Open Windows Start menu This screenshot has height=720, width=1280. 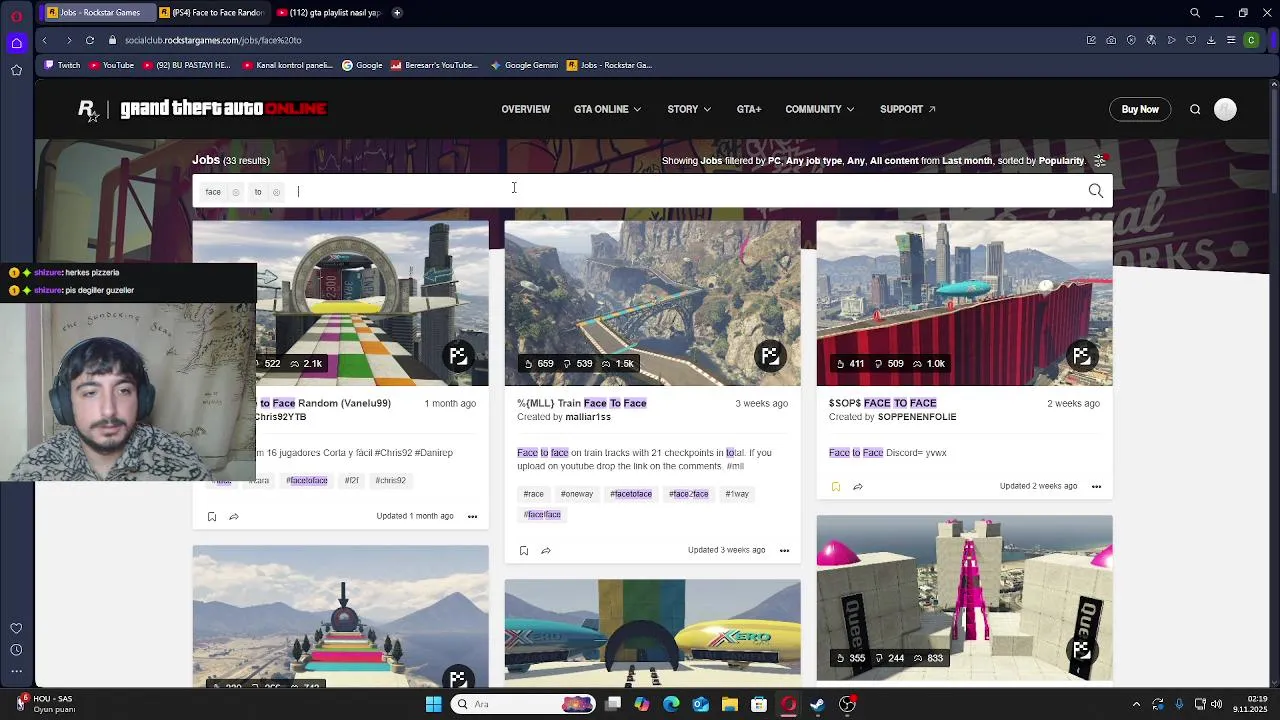point(434,704)
